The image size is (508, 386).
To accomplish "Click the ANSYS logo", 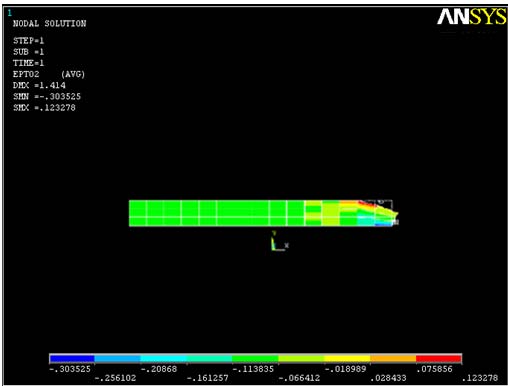I will pyautogui.click(x=471, y=16).
